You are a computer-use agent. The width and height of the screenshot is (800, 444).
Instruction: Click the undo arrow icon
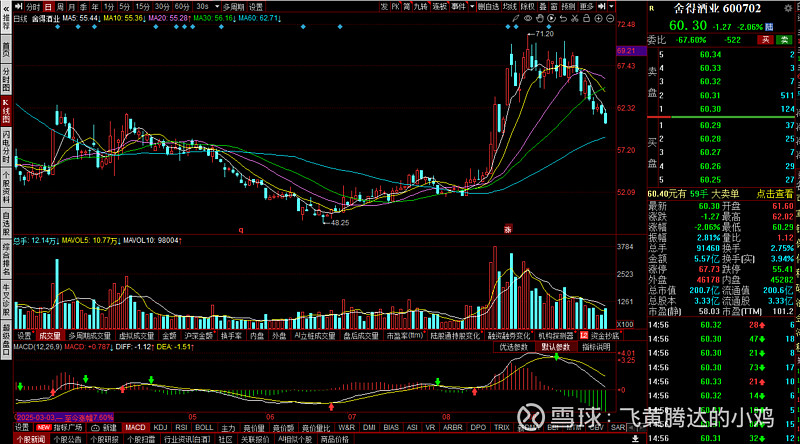(563, 18)
